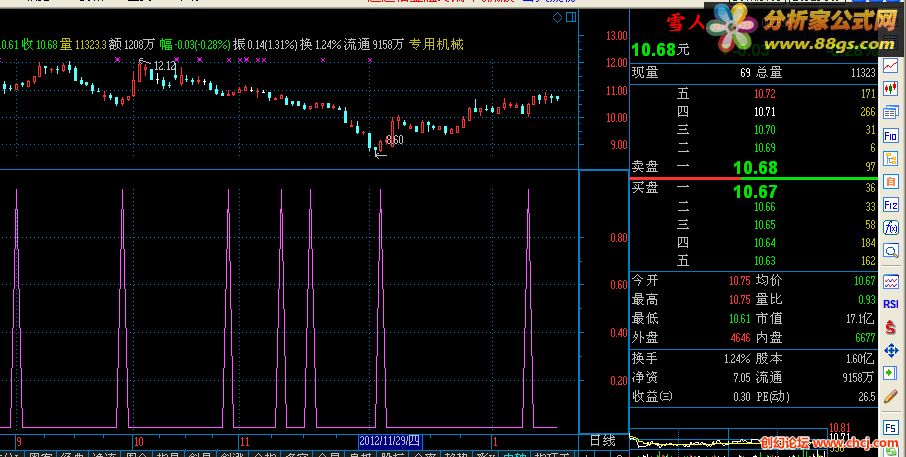Click the 今开 opening price 10.75
Screen dimensions: 906x457
740,281
